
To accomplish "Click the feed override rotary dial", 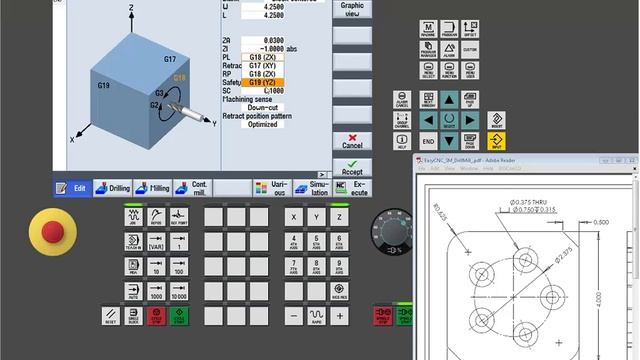I will pyautogui.click(x=393, y=232).
